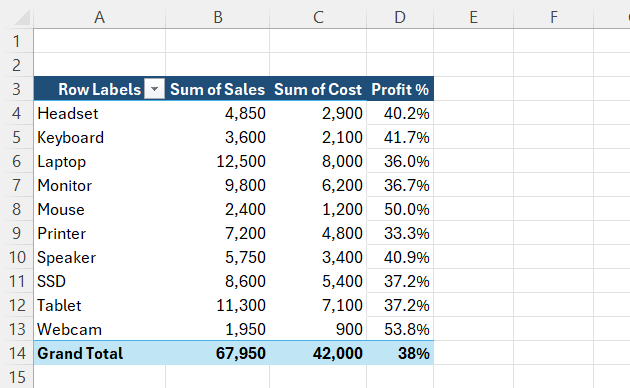This screenshot has height=388, width=630.
Task: Click the select-all corner triangle
Action: (22, 17)
